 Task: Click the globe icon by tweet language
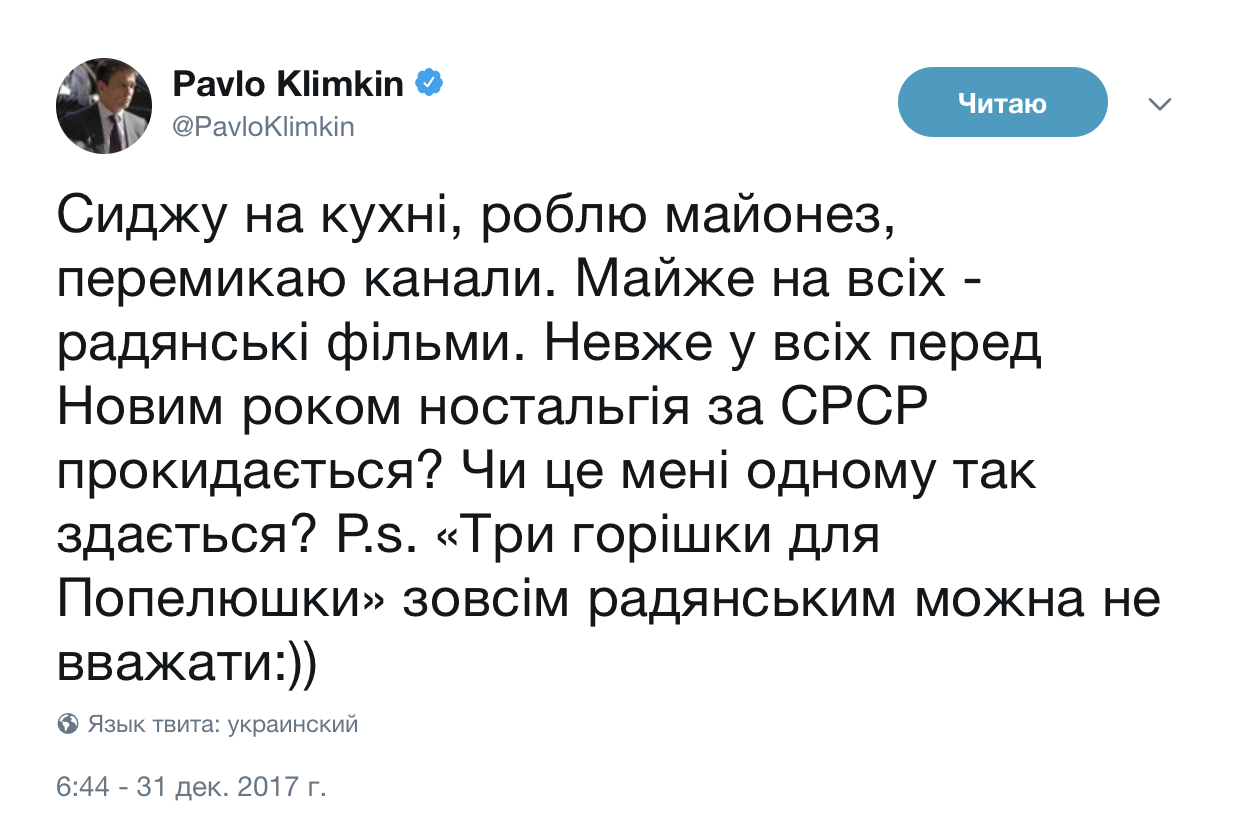point(68,724)
